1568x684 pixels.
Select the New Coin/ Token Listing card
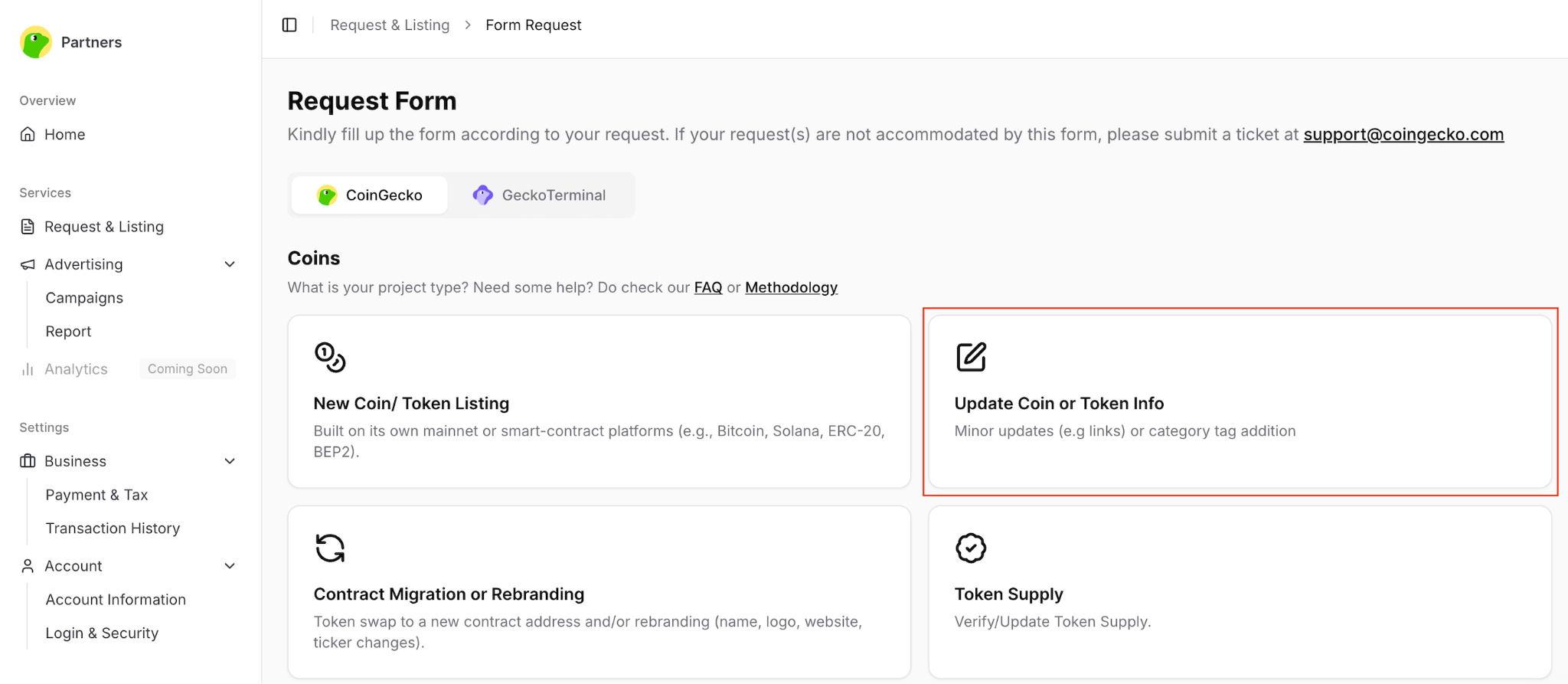(599, 401)
